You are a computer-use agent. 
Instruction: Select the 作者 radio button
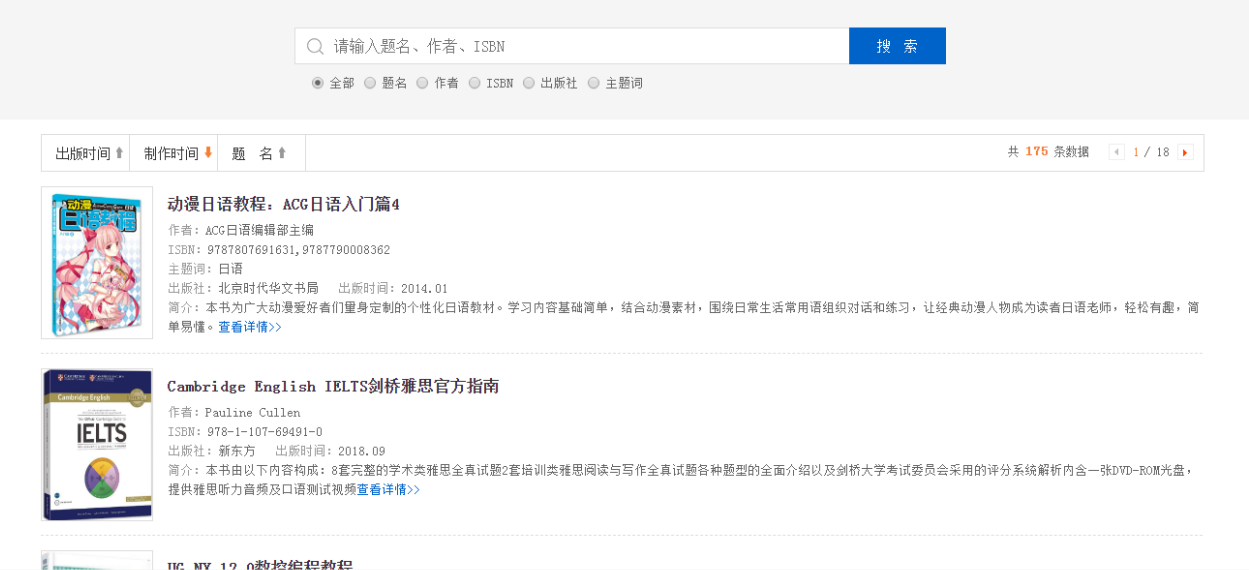pyautogui.click(x=422, y=83)
